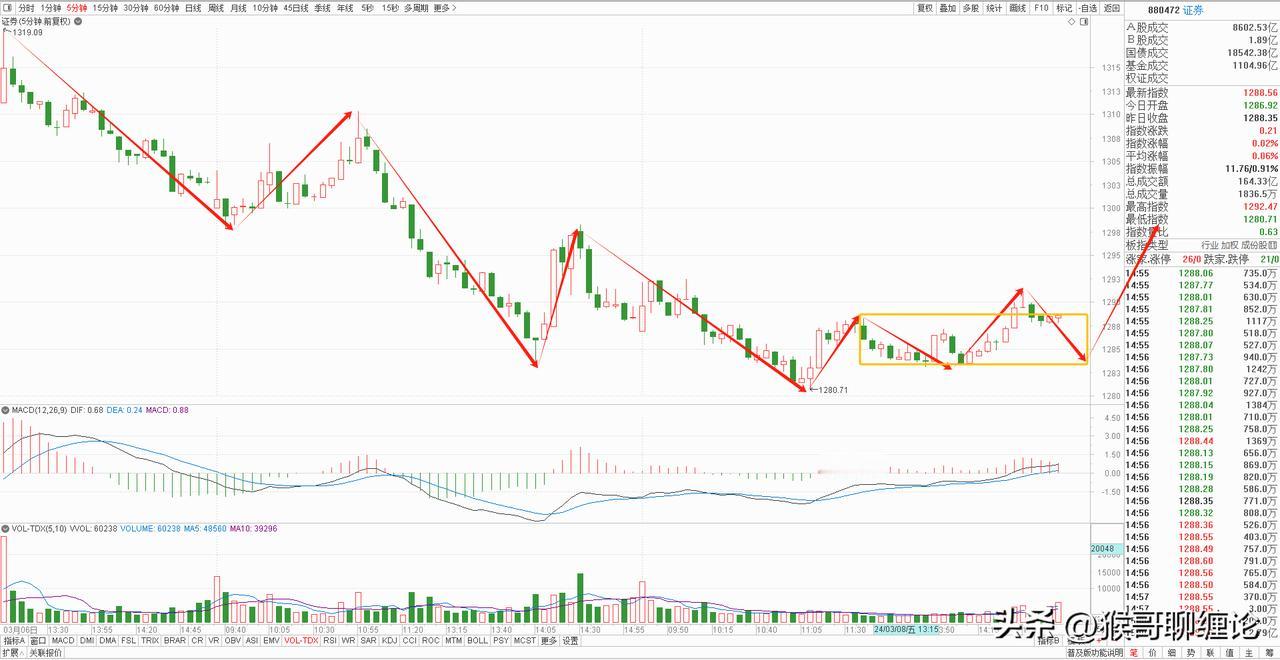1280x660 pixels.
Task: Expand 更多 periods in top bar
Action: pos(445,8)
